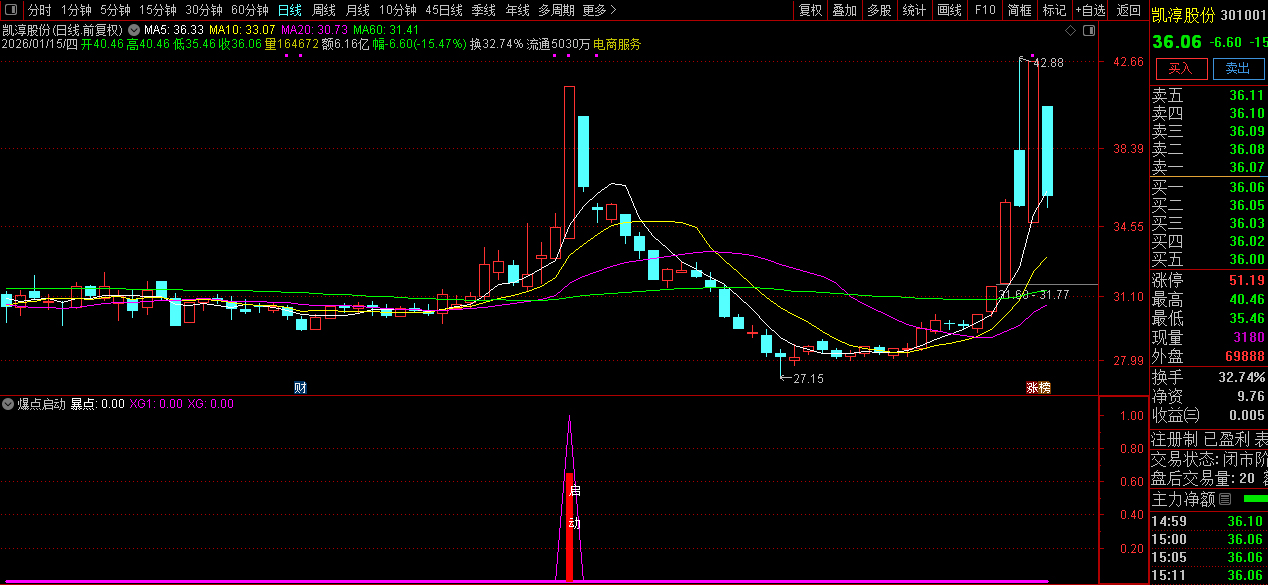1268x585 pixels.
Task: Expand the 爆点启动 indicator dropdown arrow
Action: (x=8, y=404)
